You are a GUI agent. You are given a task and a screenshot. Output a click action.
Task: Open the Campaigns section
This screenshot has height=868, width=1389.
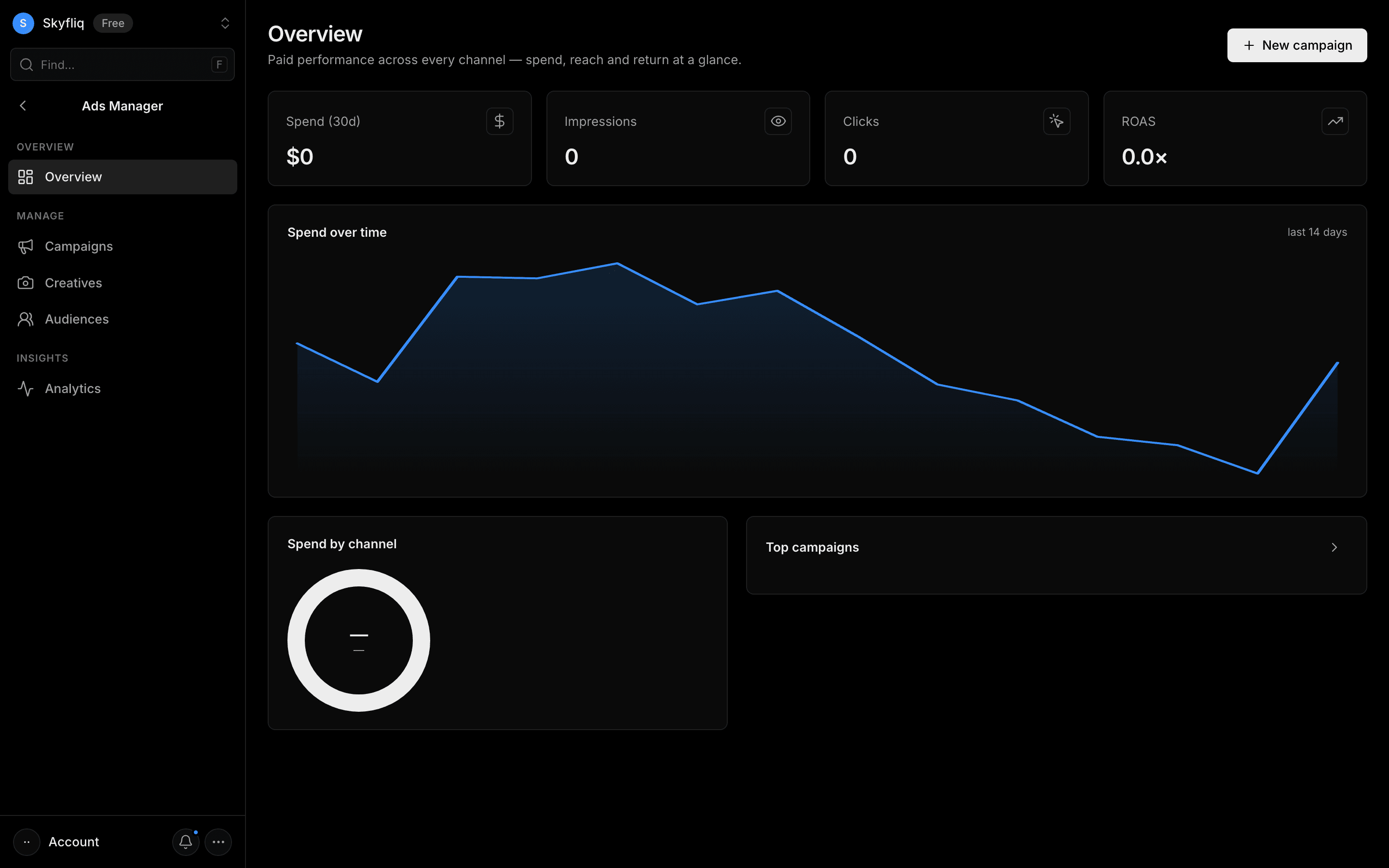click(x=122, y=246)
